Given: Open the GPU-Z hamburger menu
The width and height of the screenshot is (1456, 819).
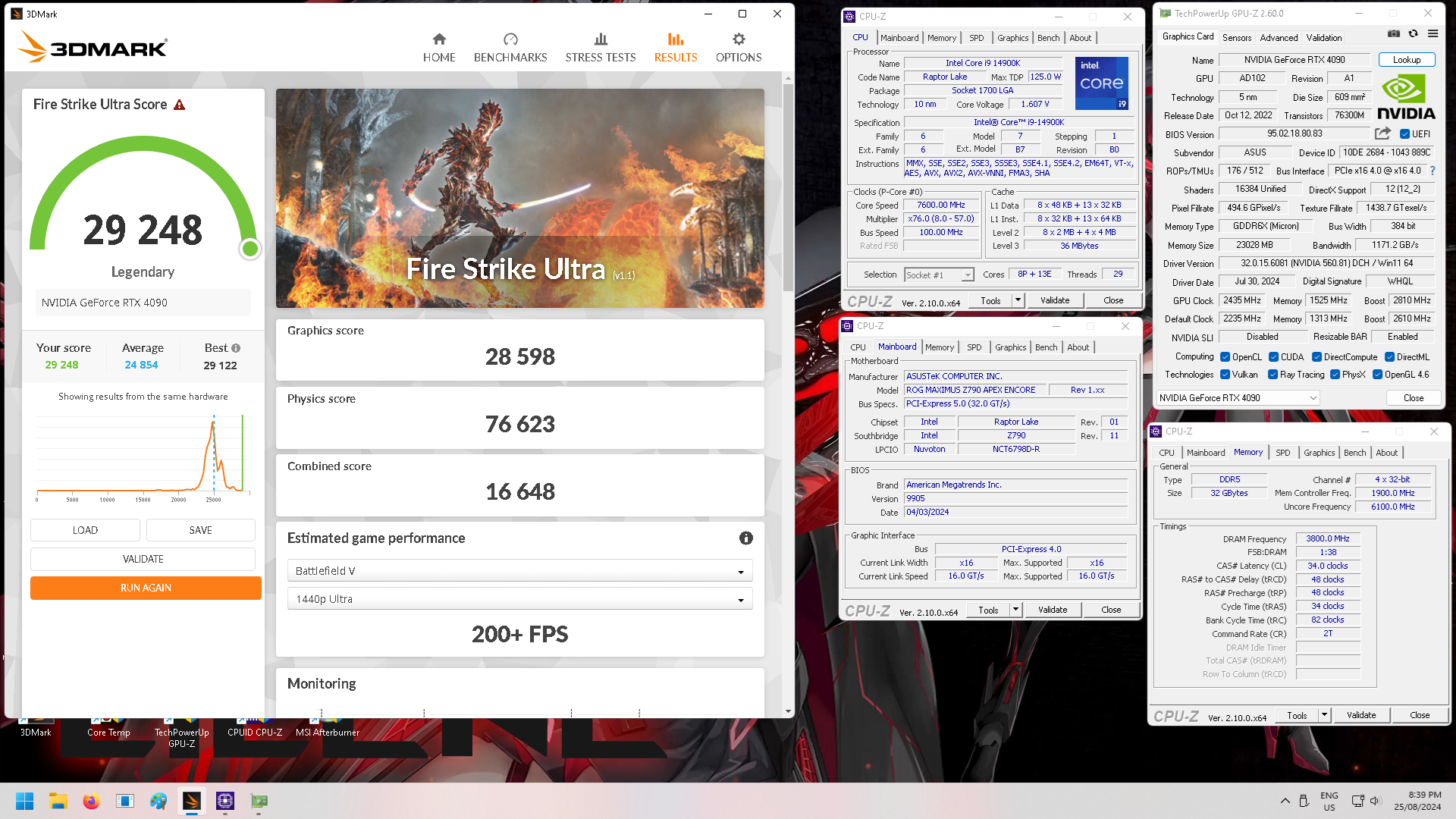Looking at the screenshot, I should pos(1432,33).
